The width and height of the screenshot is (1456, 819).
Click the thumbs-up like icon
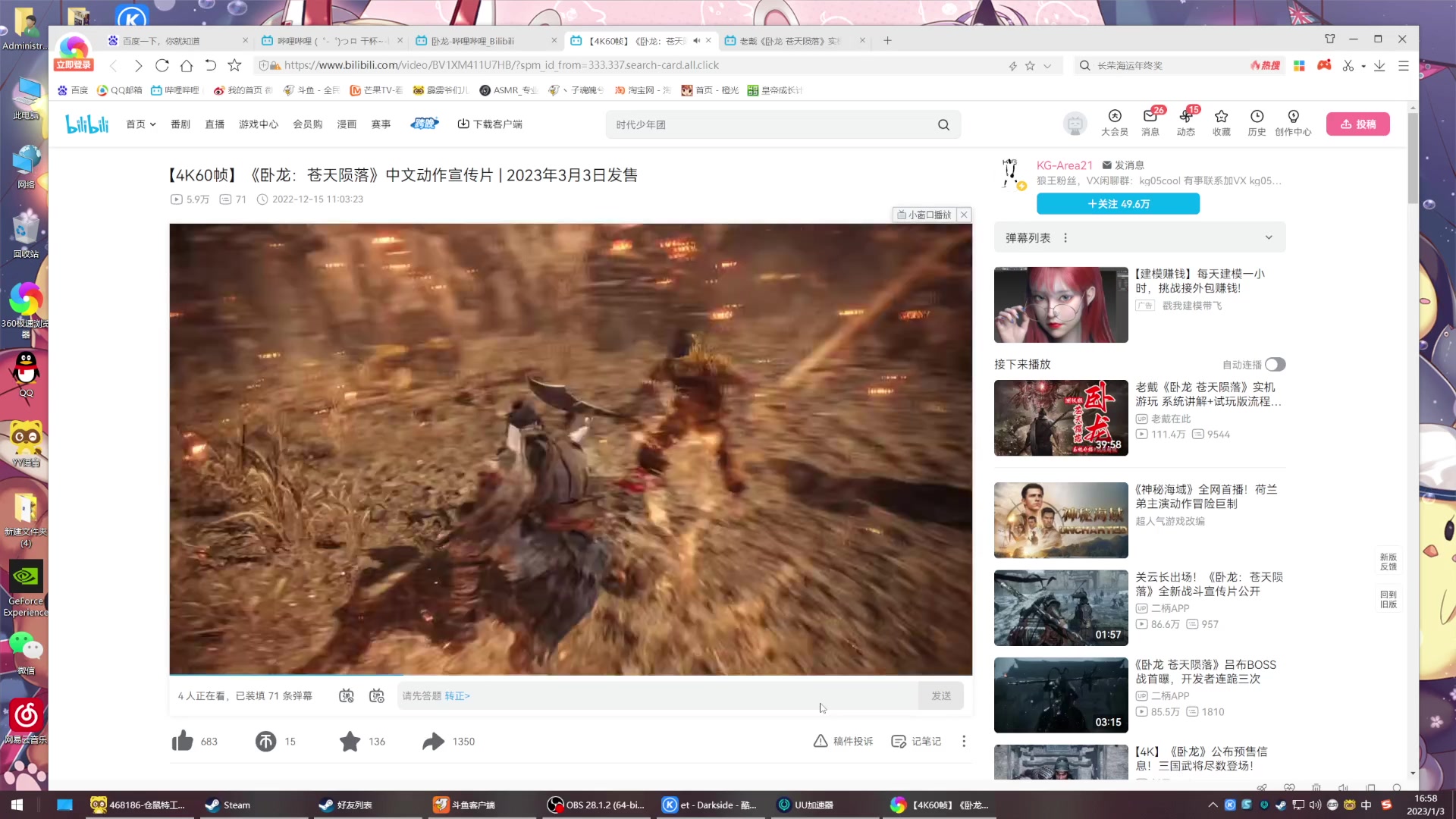click(183, 741)
